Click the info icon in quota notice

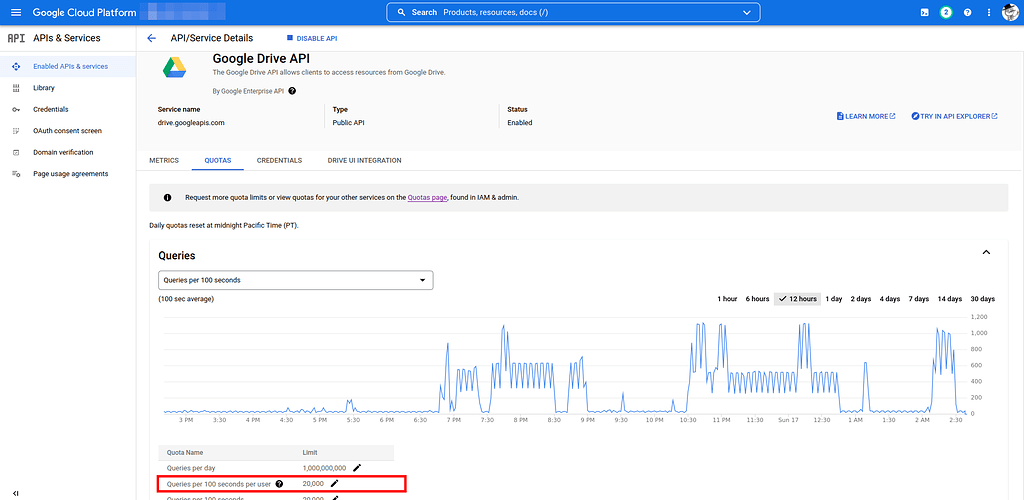167,197
